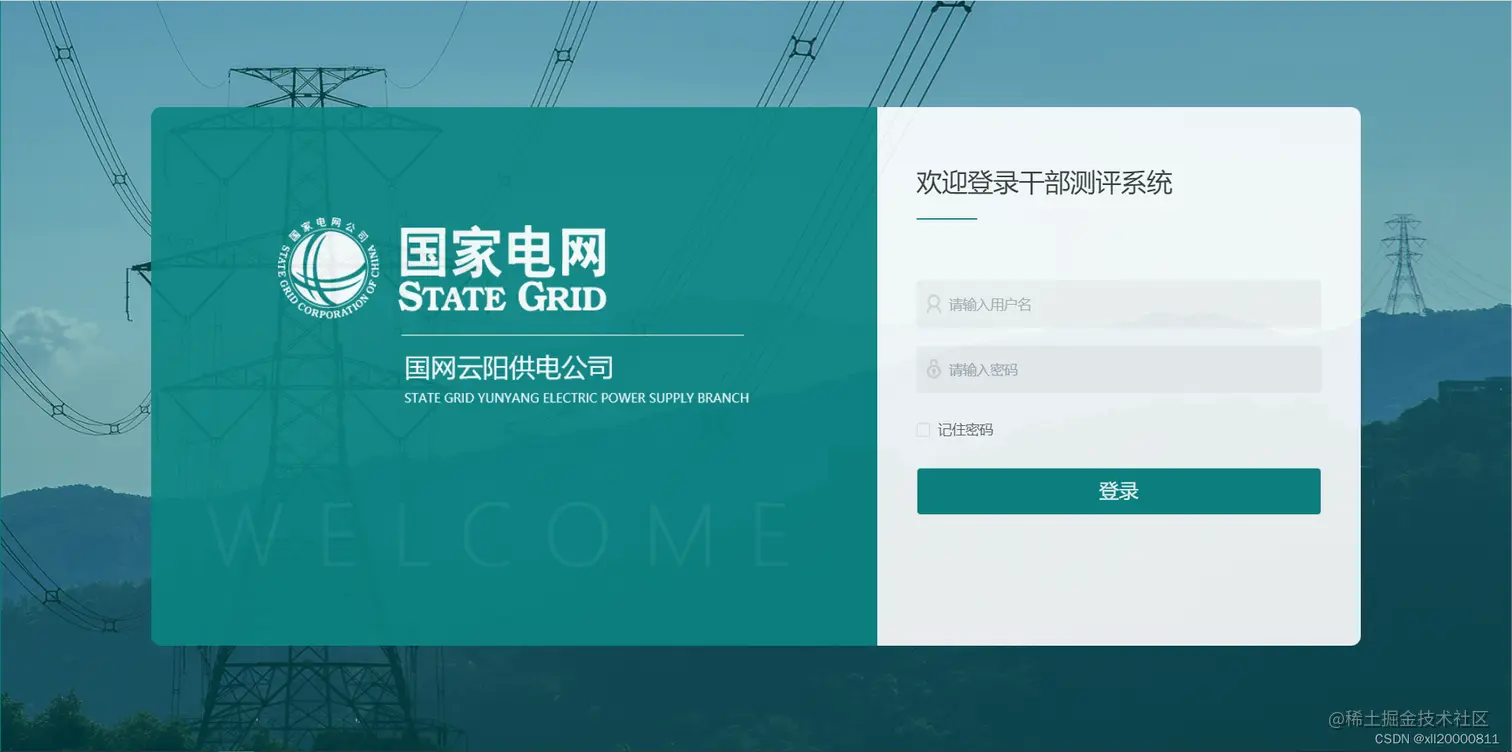Click the STATE GRID English wordmark
Viewport: 1512px width, 752px height.
pyautogui.click(x=502, y=297)
